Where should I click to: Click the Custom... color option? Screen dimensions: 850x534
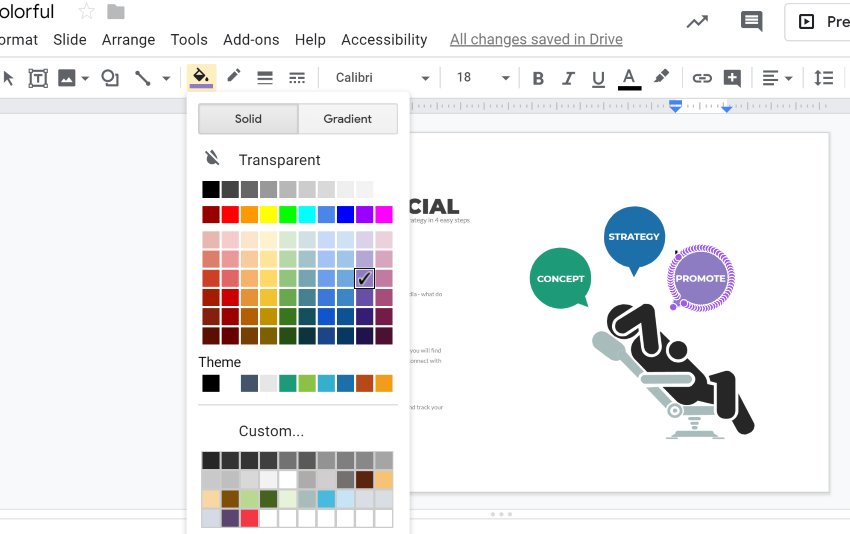pyautogui.click(x=271, y=431)
